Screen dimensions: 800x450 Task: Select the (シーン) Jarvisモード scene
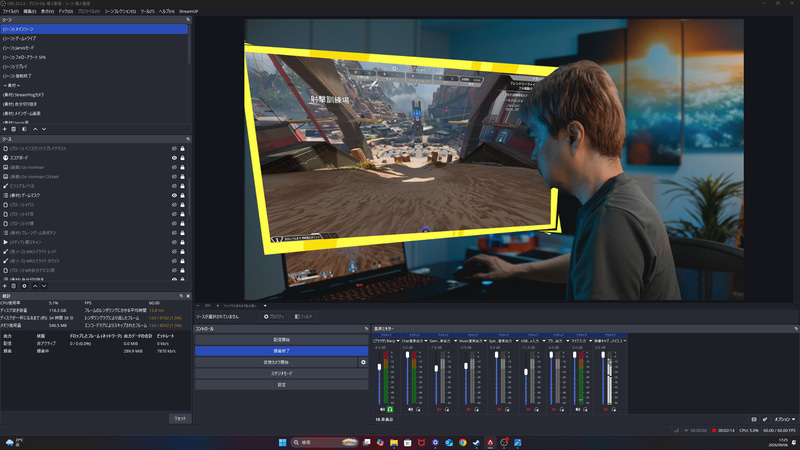[x=94, y=48]
